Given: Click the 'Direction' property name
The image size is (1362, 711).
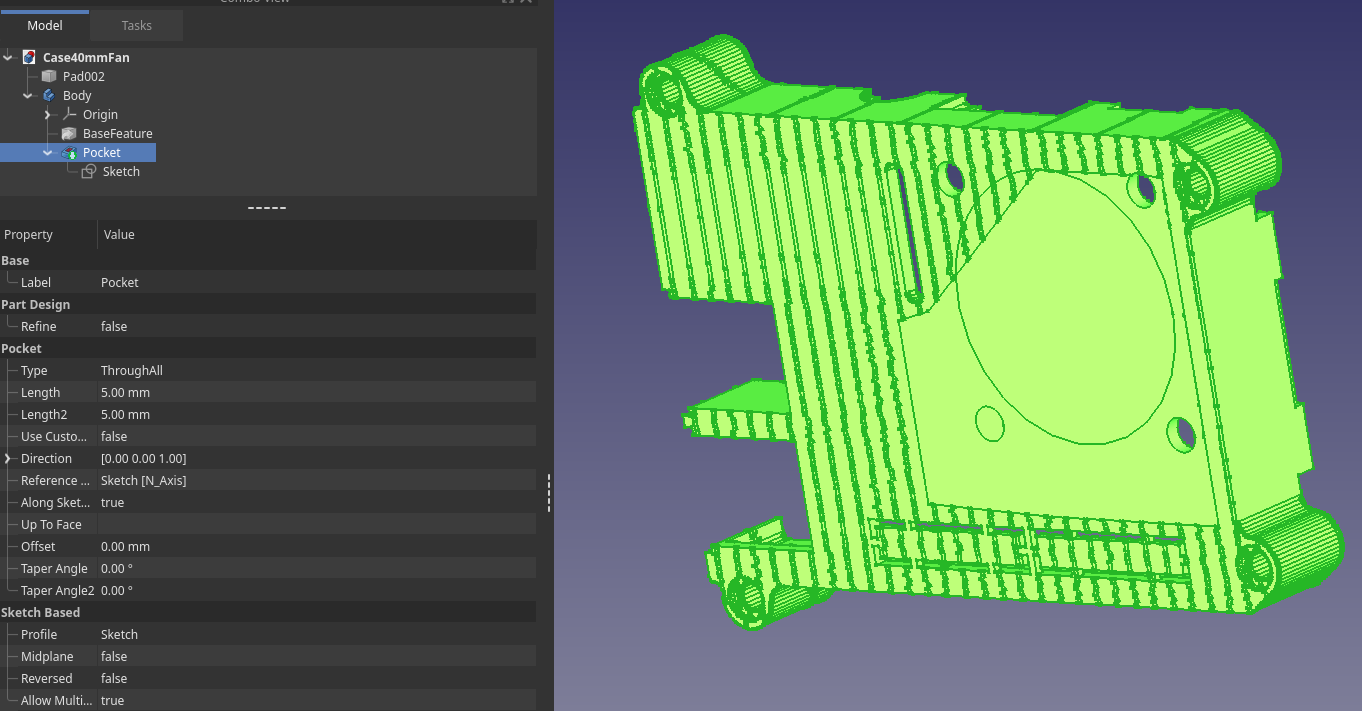Looking at the screenshot, I should (x=46, y=458).
